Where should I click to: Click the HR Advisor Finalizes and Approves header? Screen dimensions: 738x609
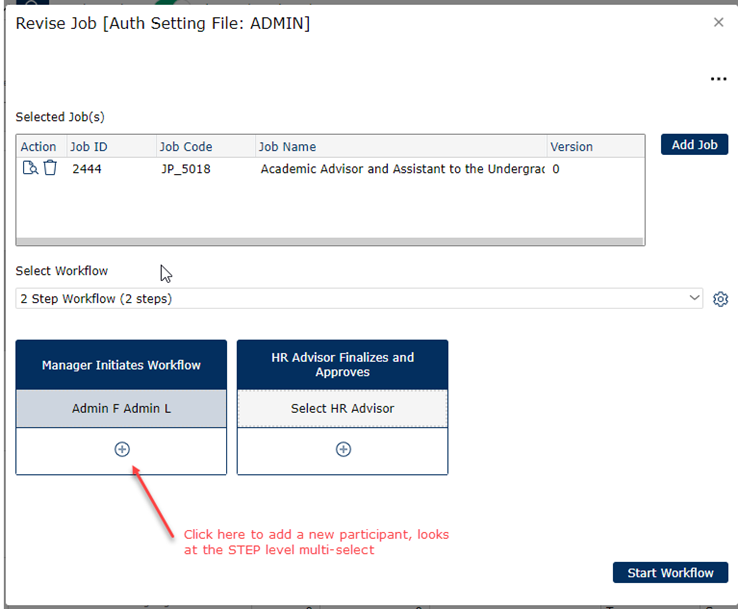(342, 365)
